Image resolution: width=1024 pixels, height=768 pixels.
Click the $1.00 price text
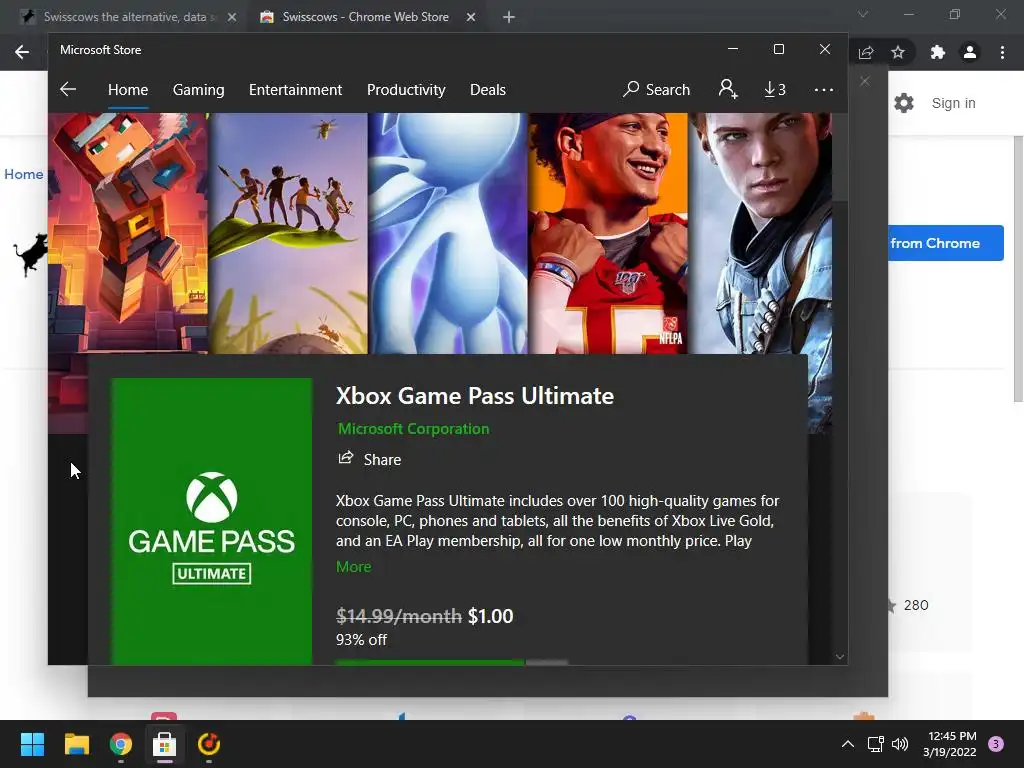coord(490,616)
